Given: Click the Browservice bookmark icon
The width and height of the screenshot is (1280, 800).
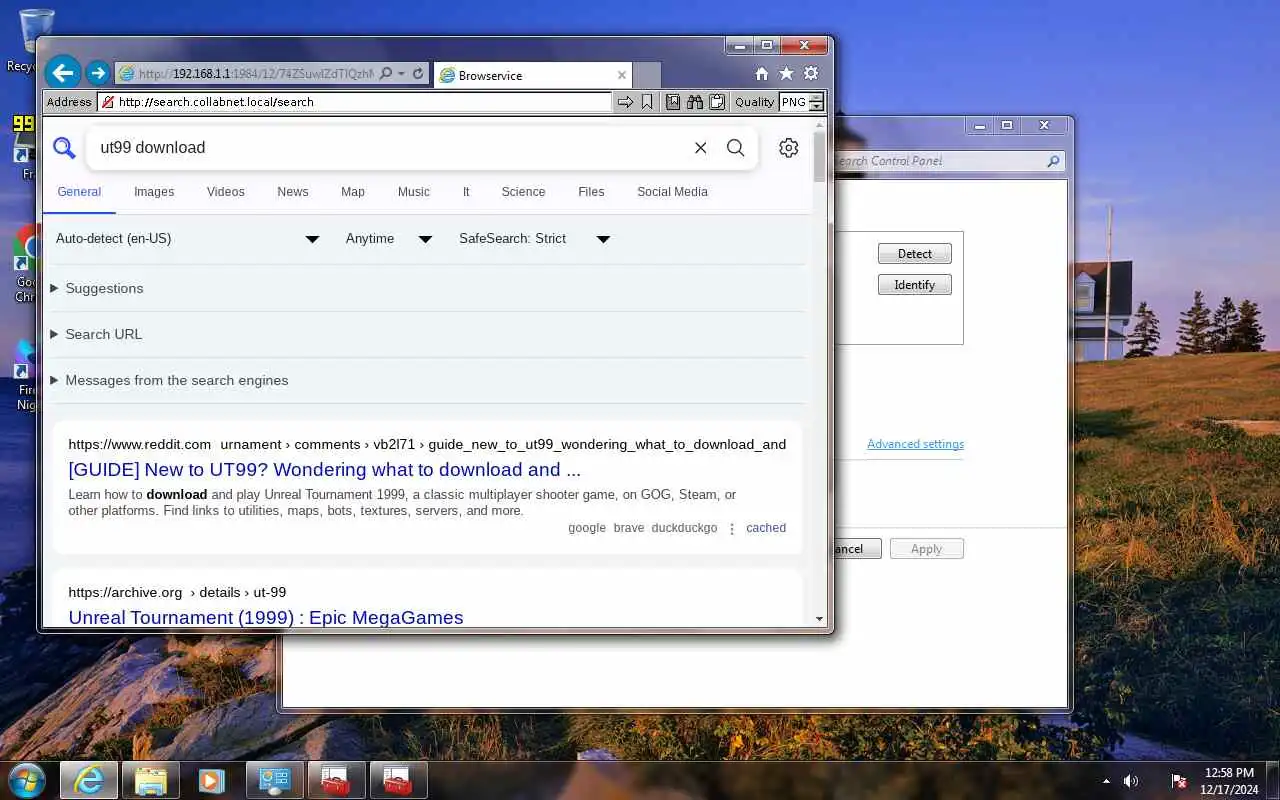Looking at the screenshot, I should coord(647,102).
